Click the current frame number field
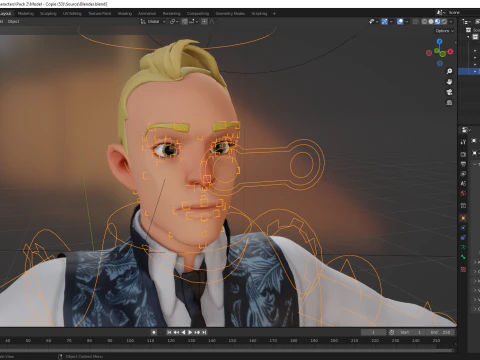Image resolution: width=480 pixels, height=360 pixels. pyautogui.click(x=373, y=332)
